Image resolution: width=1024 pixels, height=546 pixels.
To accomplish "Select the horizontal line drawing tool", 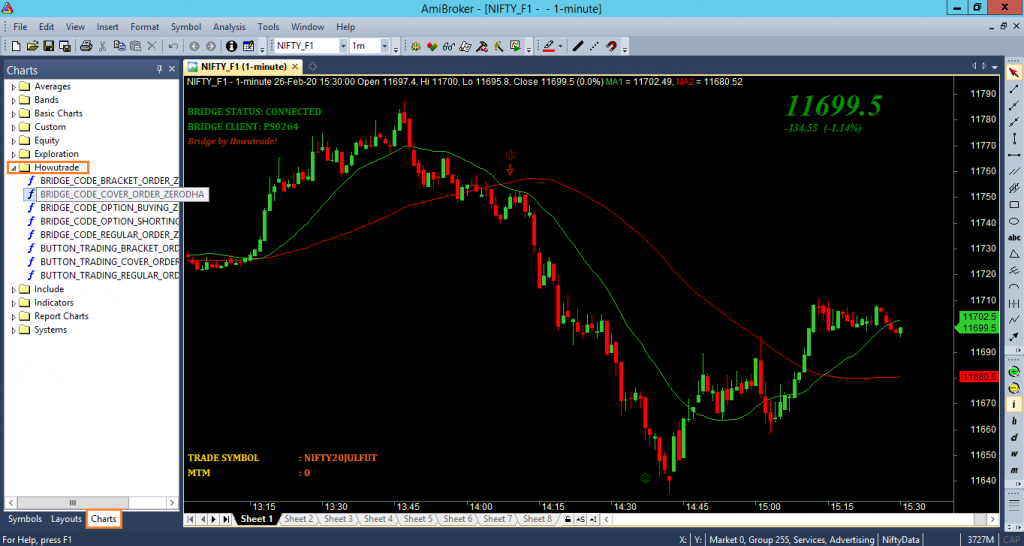I will pos(1014,155).
